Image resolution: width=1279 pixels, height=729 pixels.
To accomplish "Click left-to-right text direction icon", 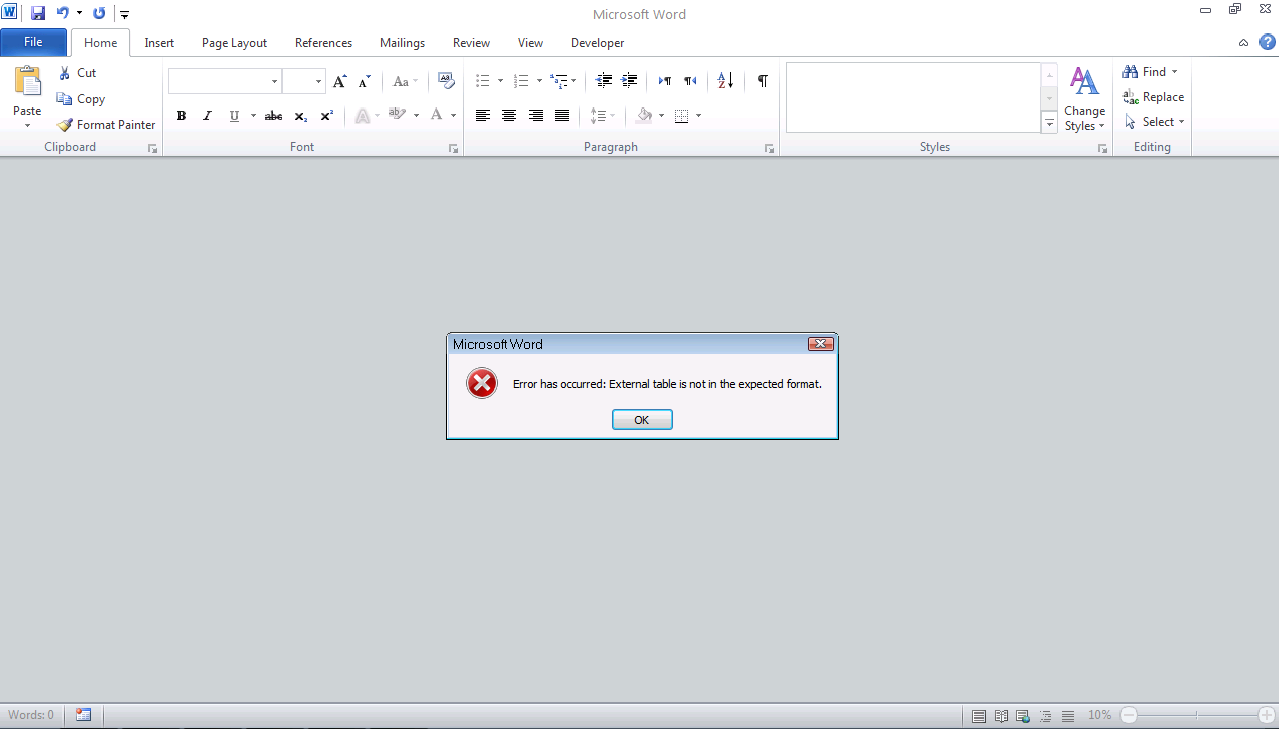I will pyautogui.click(x=665, y=81).
